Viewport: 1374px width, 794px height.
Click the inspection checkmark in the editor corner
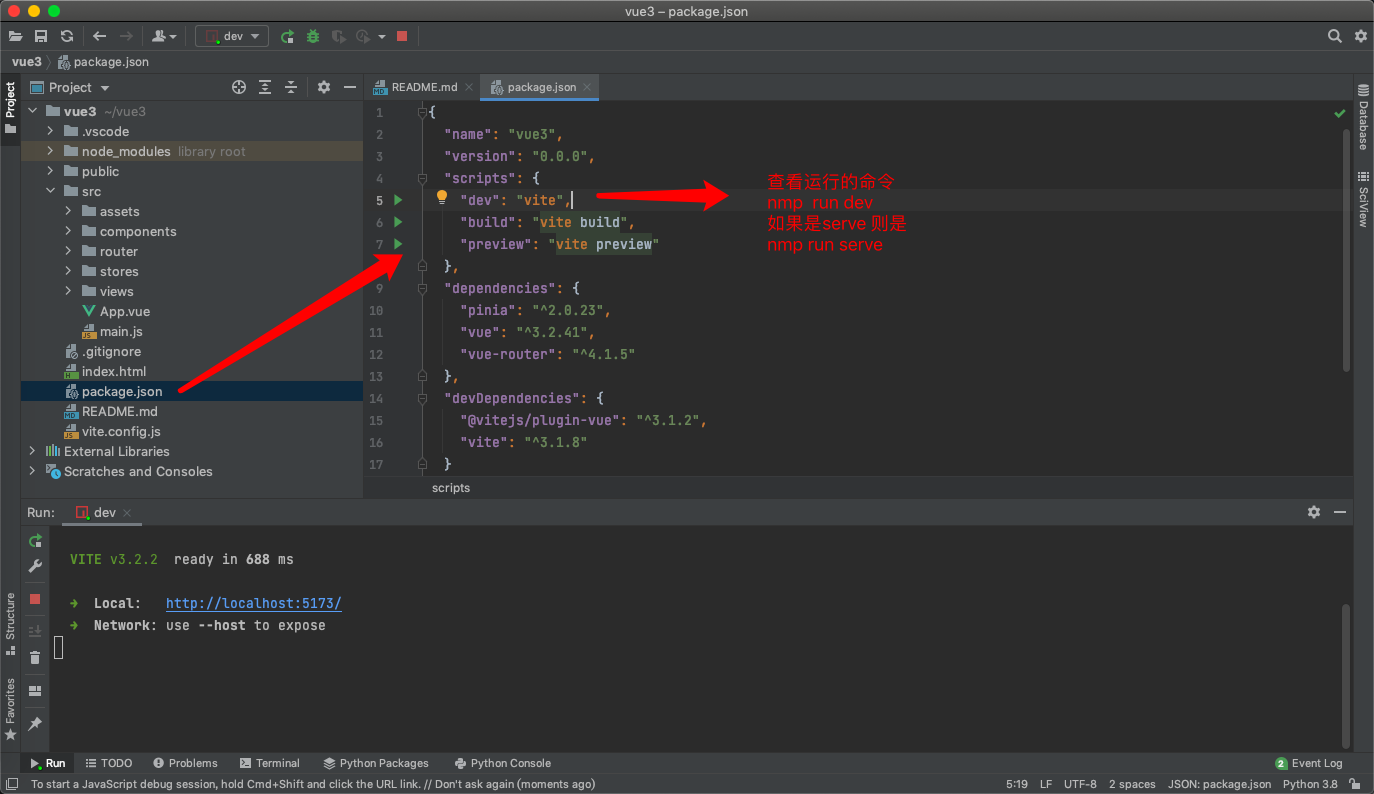pyautogui.click(x=1340, y=113)
